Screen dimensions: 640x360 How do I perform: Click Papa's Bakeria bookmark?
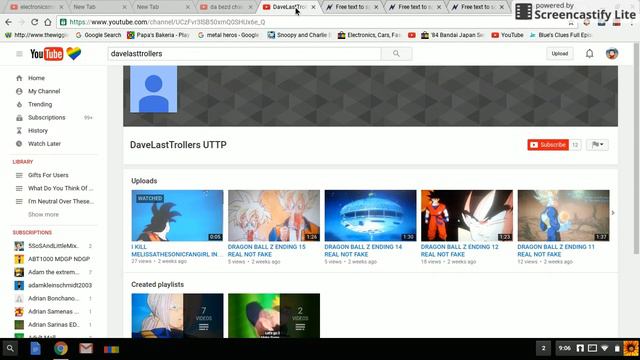(158, 35)
